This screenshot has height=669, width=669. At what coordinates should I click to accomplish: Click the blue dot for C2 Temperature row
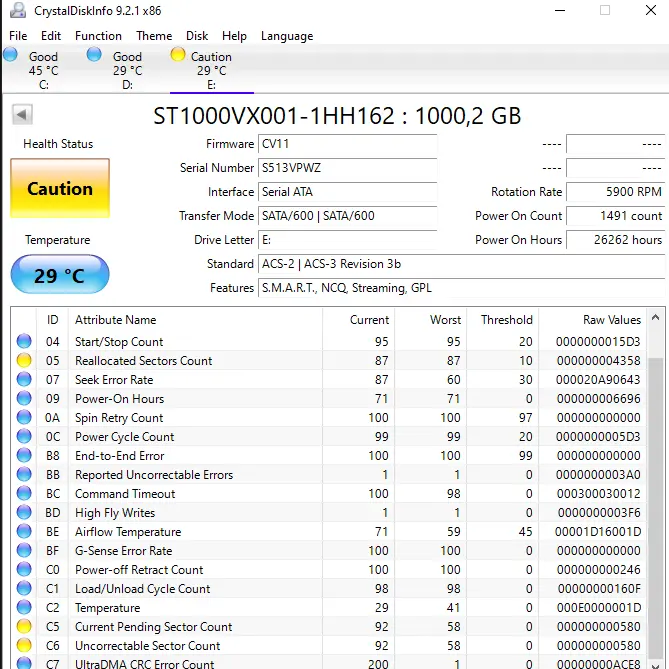click(x=24, y=607)
